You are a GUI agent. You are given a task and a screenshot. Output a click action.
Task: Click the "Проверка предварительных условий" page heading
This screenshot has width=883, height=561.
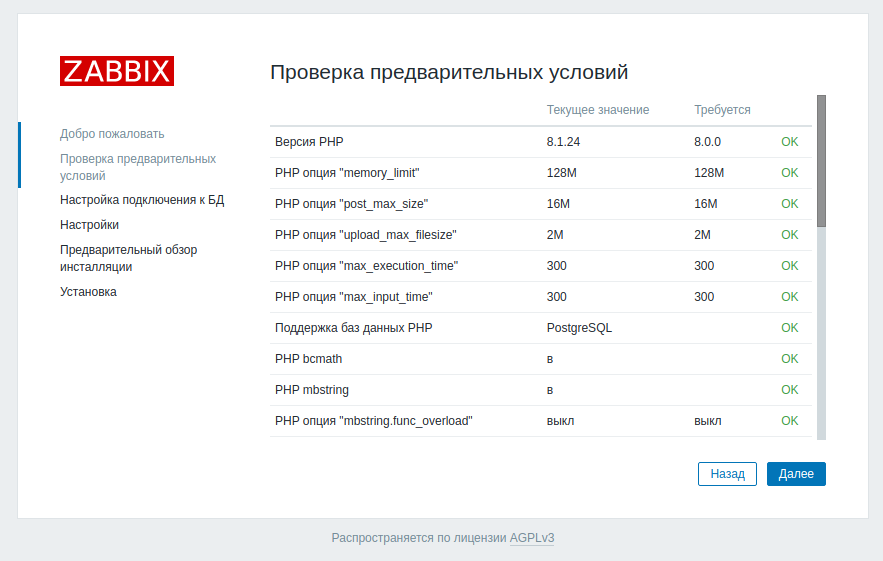pyautogui.click(x=449, y=72)
